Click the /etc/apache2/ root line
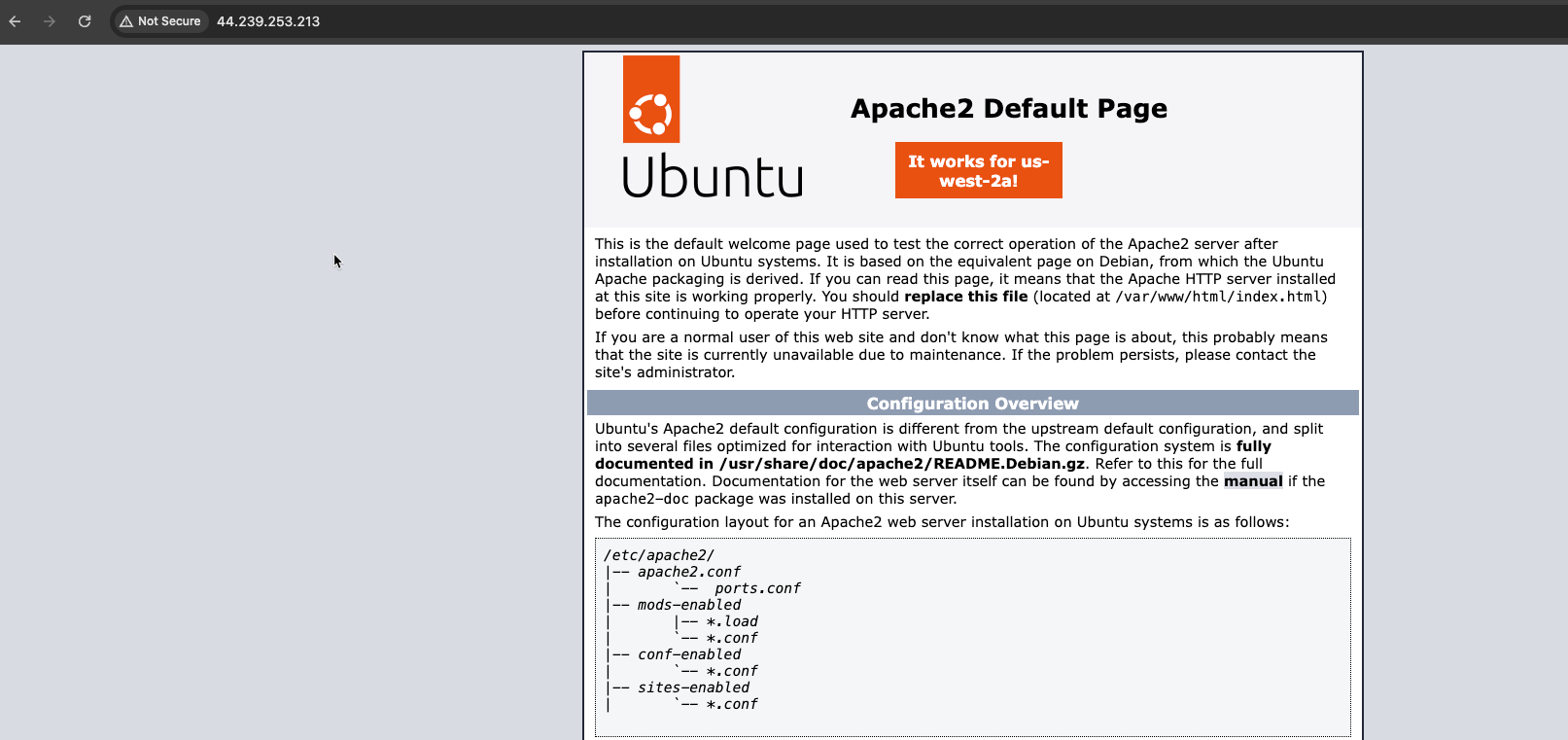This screenshot has height=740, width=1568. 659,555
